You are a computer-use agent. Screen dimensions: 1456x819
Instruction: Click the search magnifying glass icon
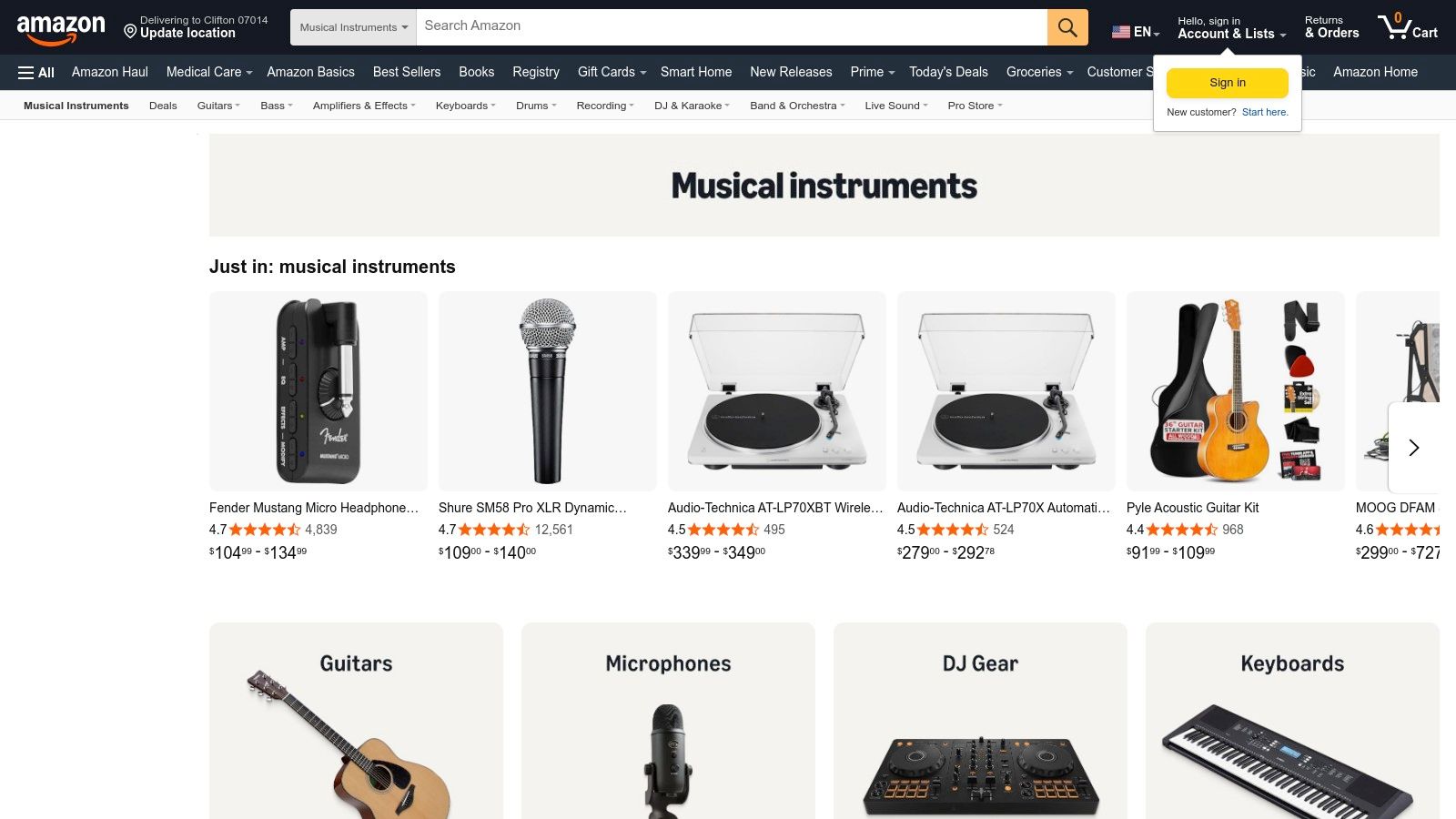tap(1067, 26)
